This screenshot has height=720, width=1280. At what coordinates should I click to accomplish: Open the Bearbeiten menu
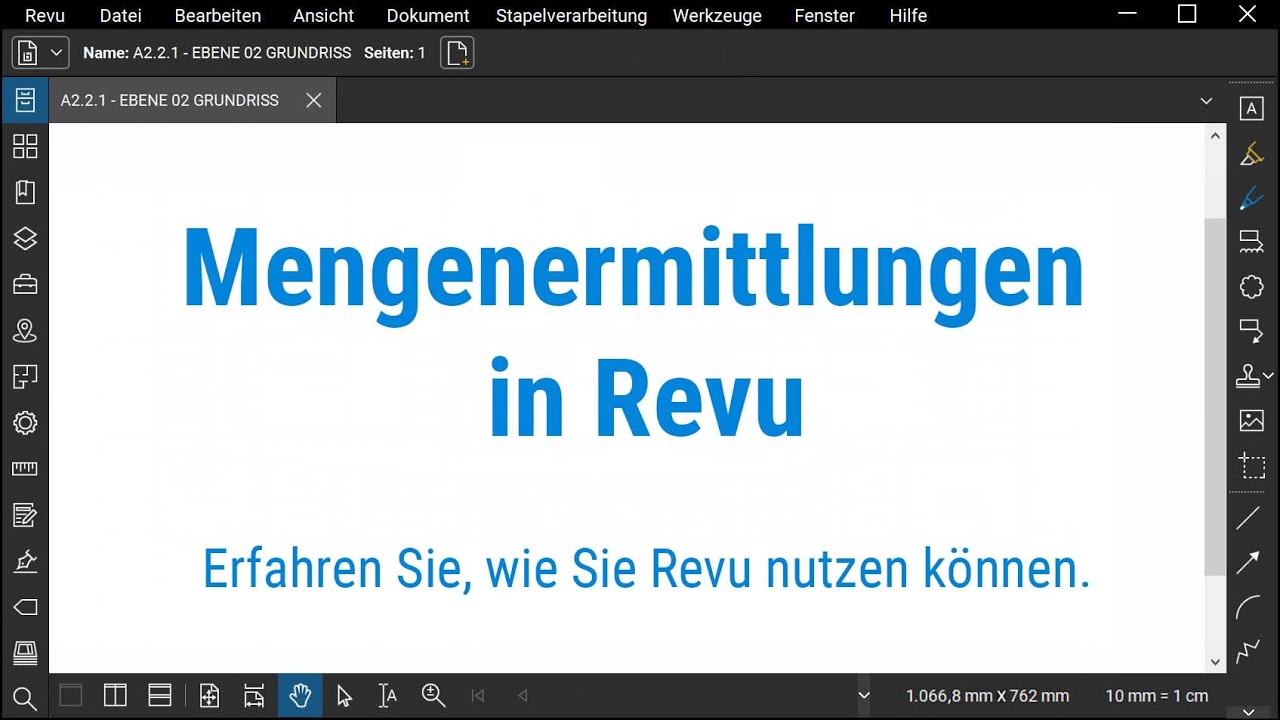click(218, 16)
